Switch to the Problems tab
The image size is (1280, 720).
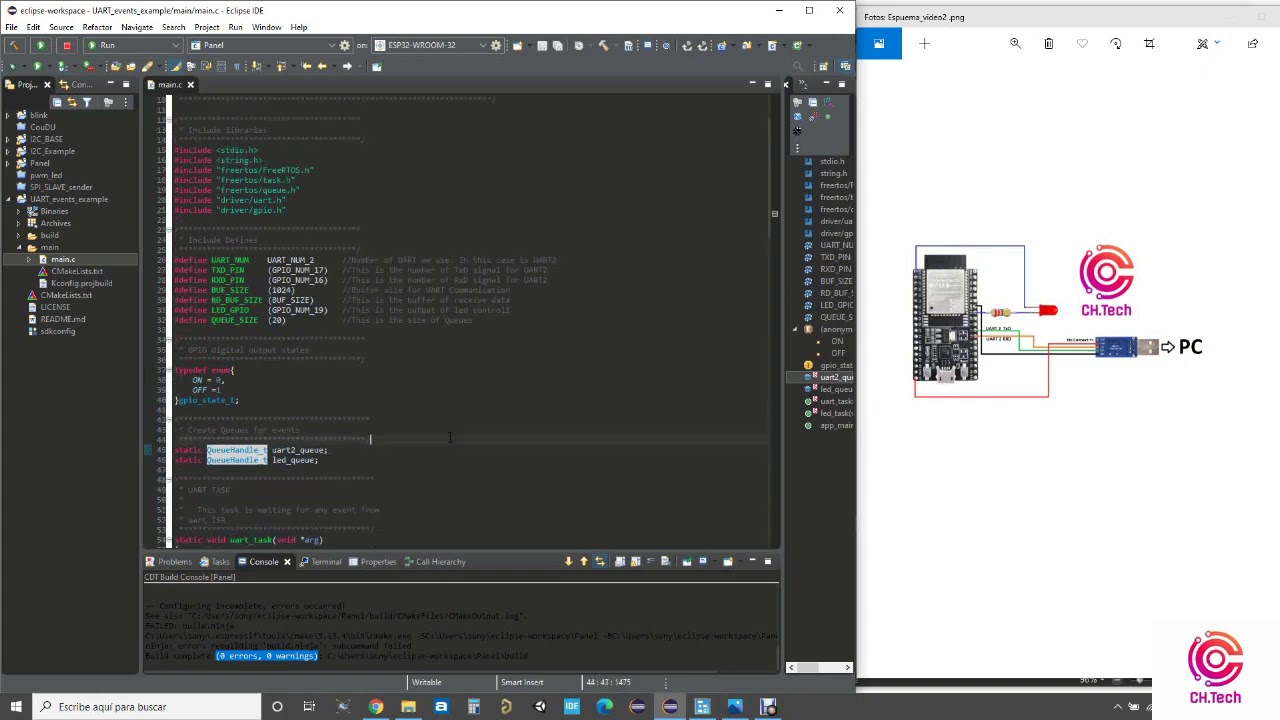[x=168, y=562]
